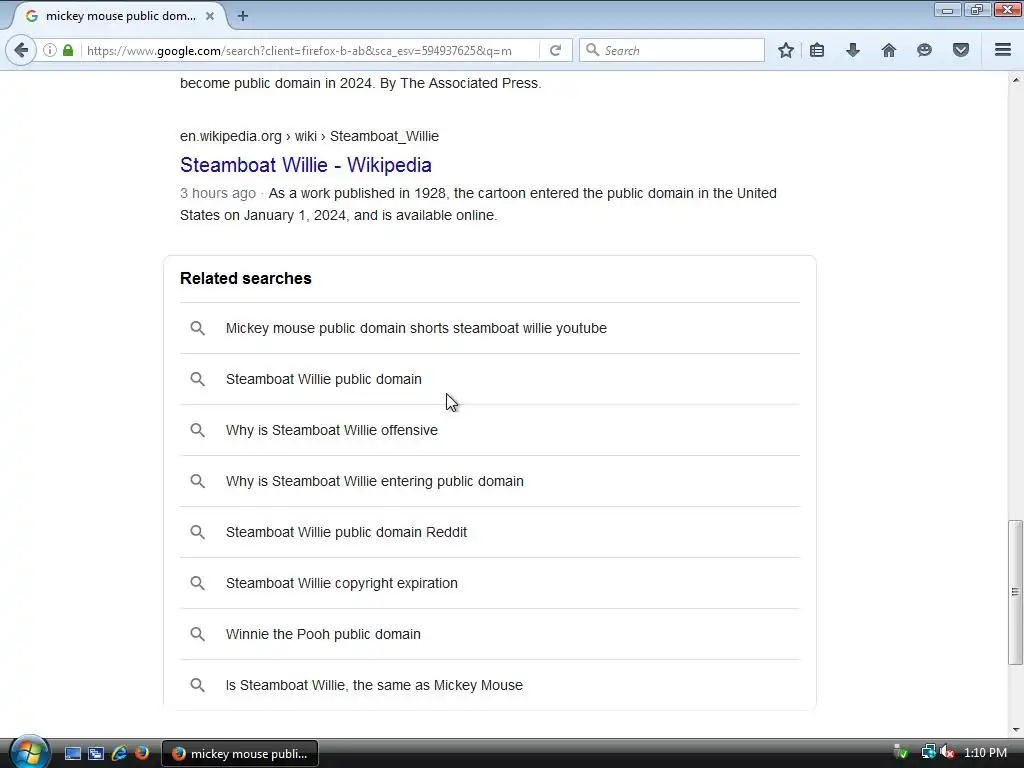
Task: Open the network tray icon
Action: (x=928, y=753)
